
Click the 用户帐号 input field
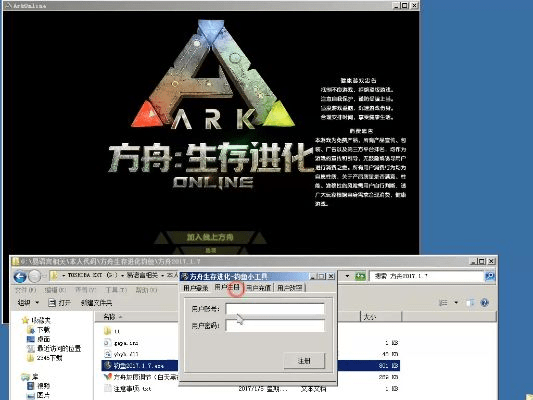[275, 309]
